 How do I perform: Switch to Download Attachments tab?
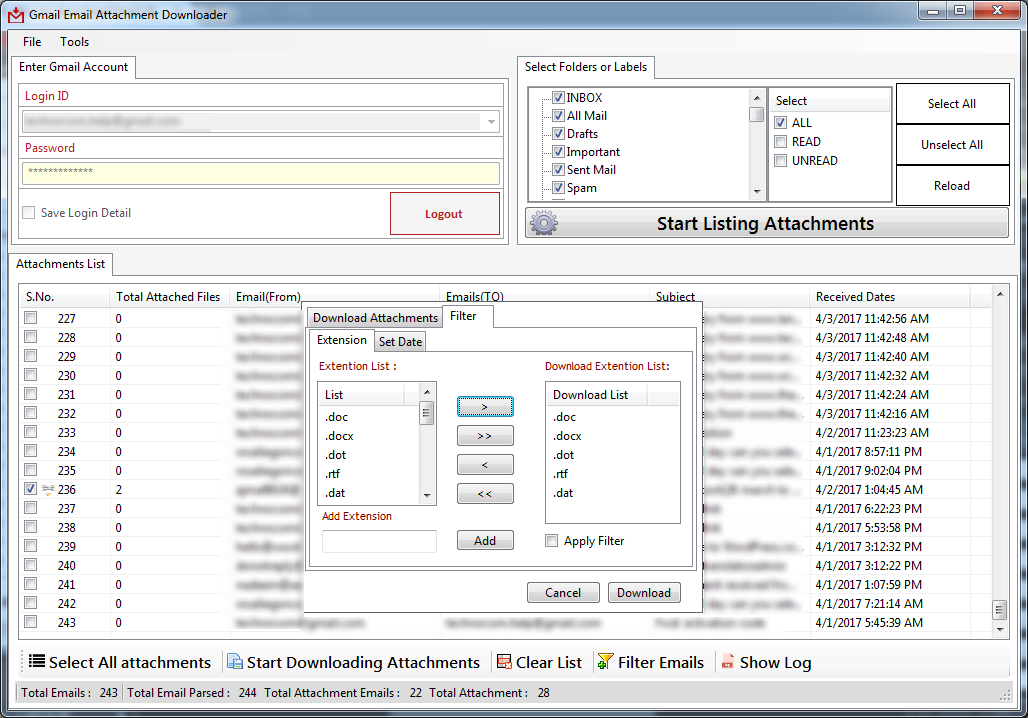(x=375, y=317)
